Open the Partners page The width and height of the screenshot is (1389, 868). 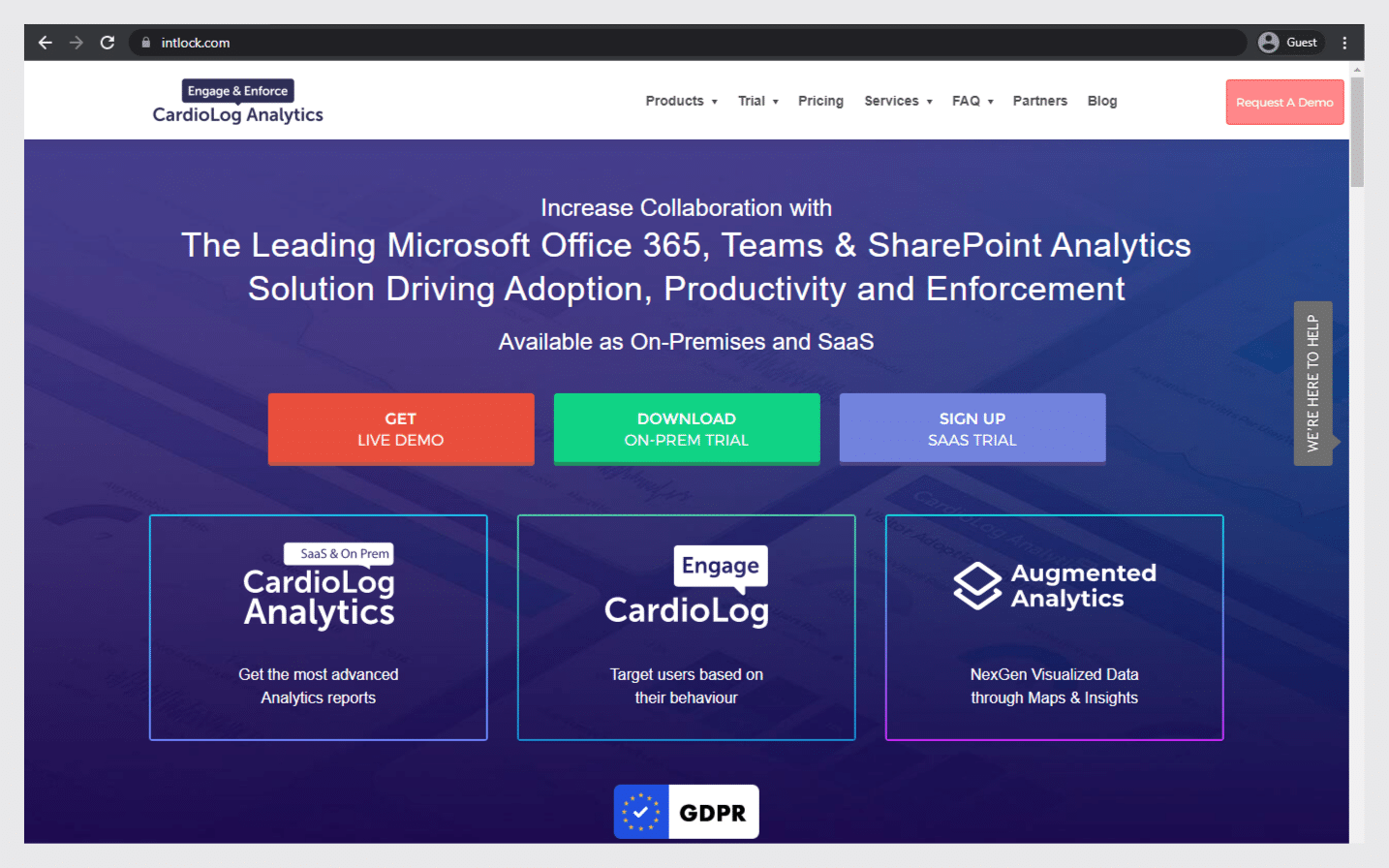[1040, 101]
